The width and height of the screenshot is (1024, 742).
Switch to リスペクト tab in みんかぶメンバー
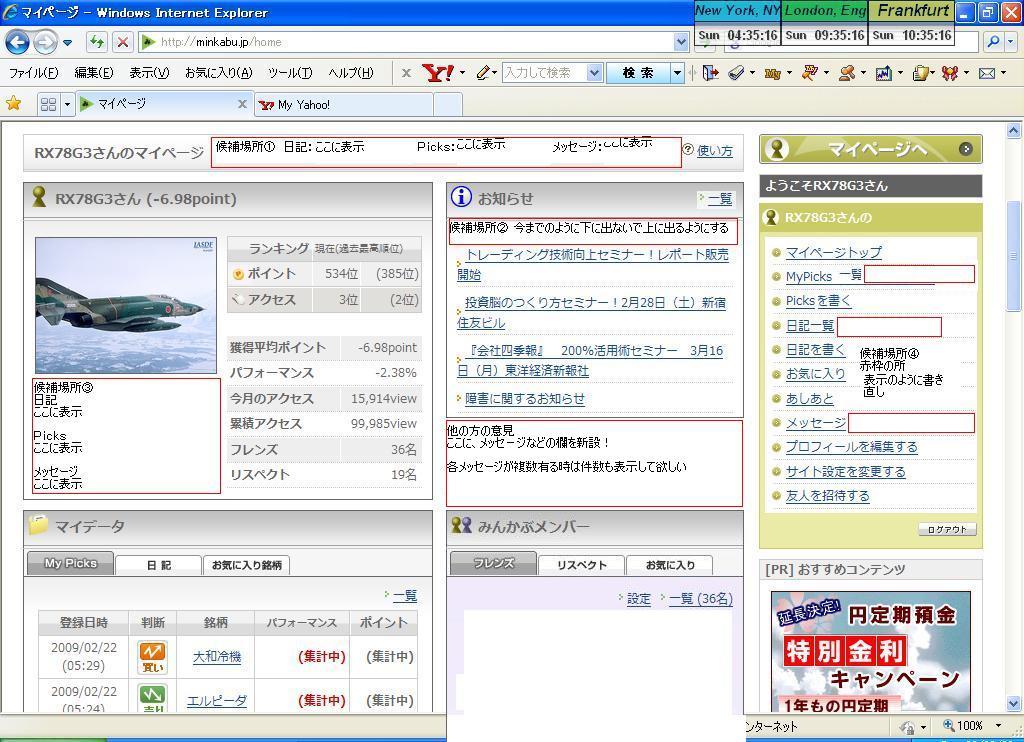click(x=581, y=565)
